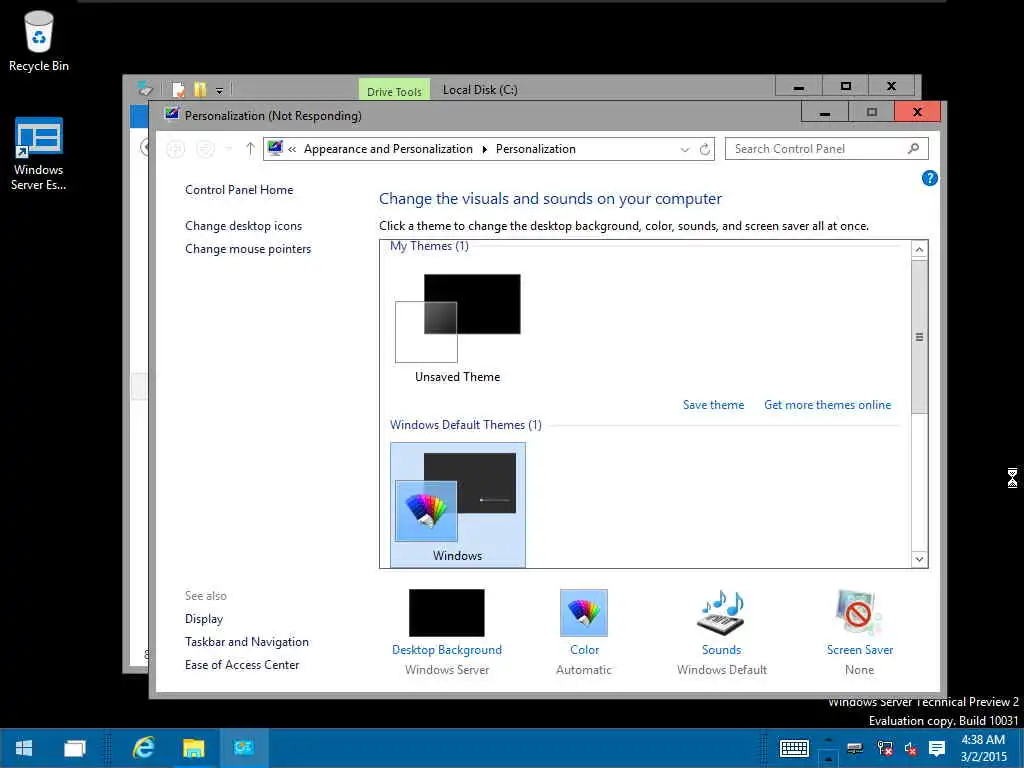This screenshot has height=768, width=1024.
Task: Expand the arrow after Appearance and Personalization
Action: (485, 150)
